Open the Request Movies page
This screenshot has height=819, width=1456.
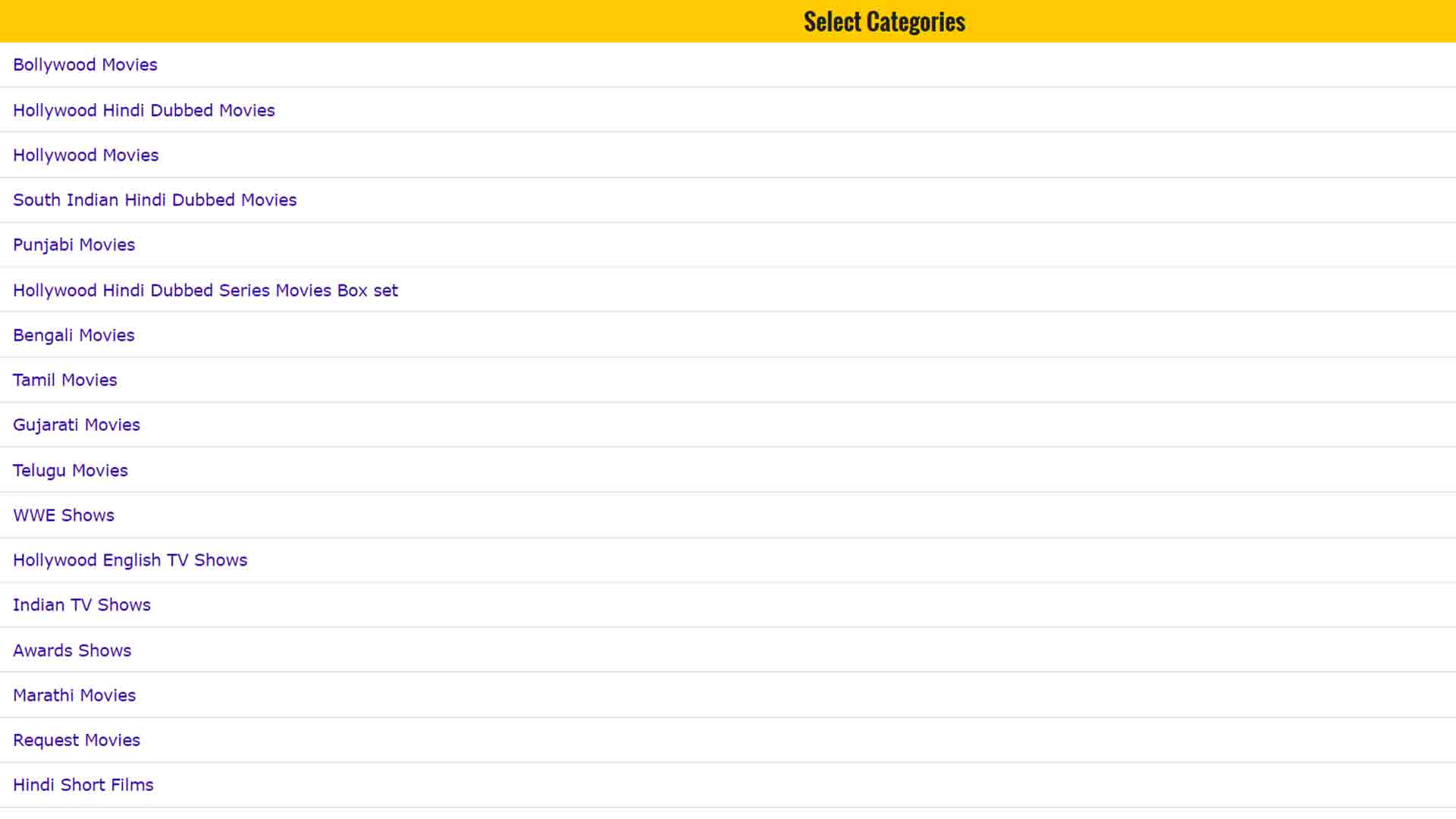click(x=77, y=740)
